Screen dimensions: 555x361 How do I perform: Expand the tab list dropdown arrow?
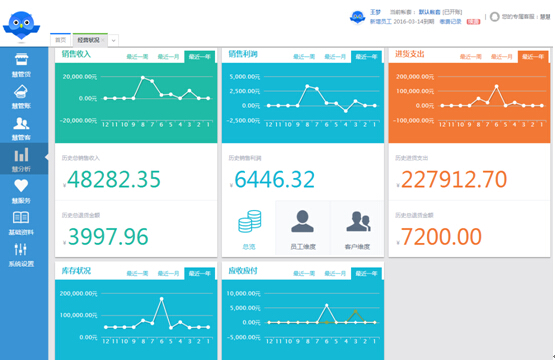113,40
